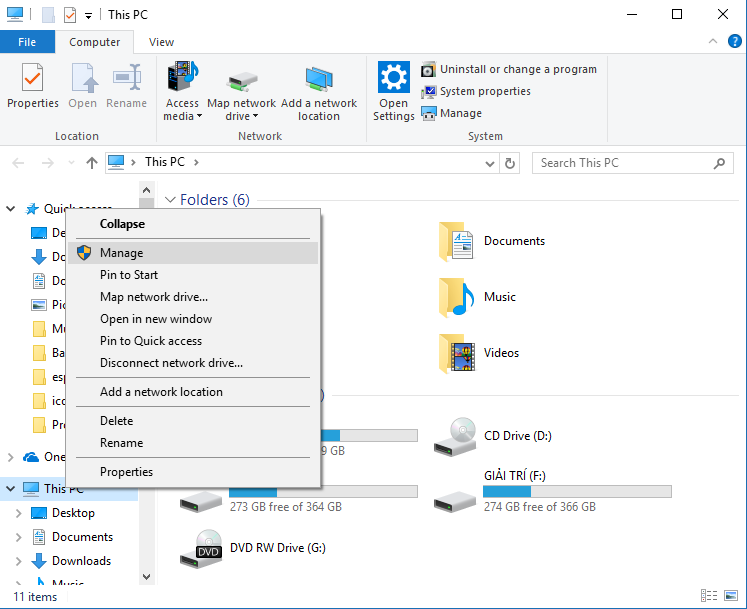Click Uninstall or change a program
The width and height of the screenshot is (747, 609).
[518, 69]
